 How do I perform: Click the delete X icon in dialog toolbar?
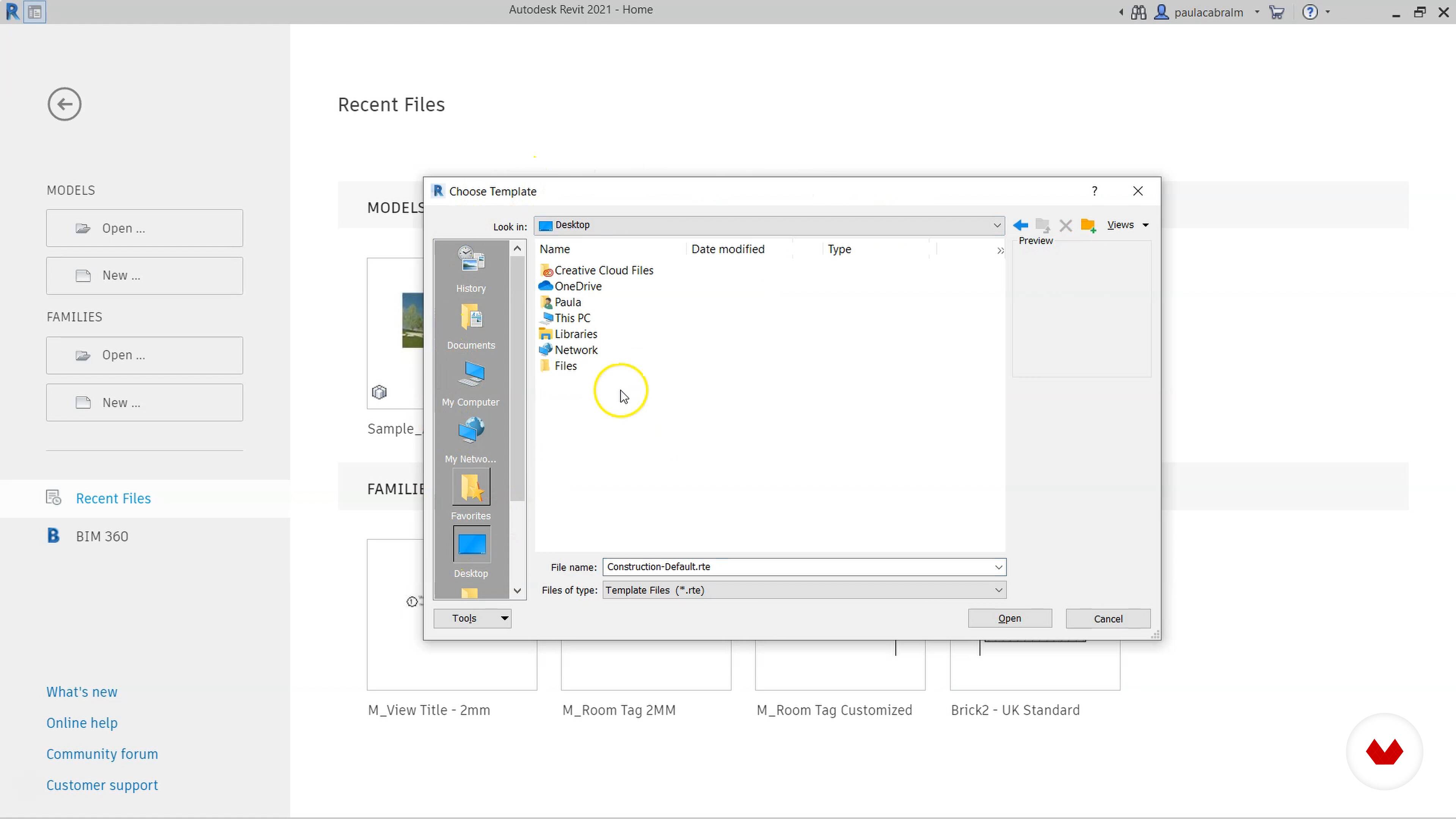[x=1065, y=226]
